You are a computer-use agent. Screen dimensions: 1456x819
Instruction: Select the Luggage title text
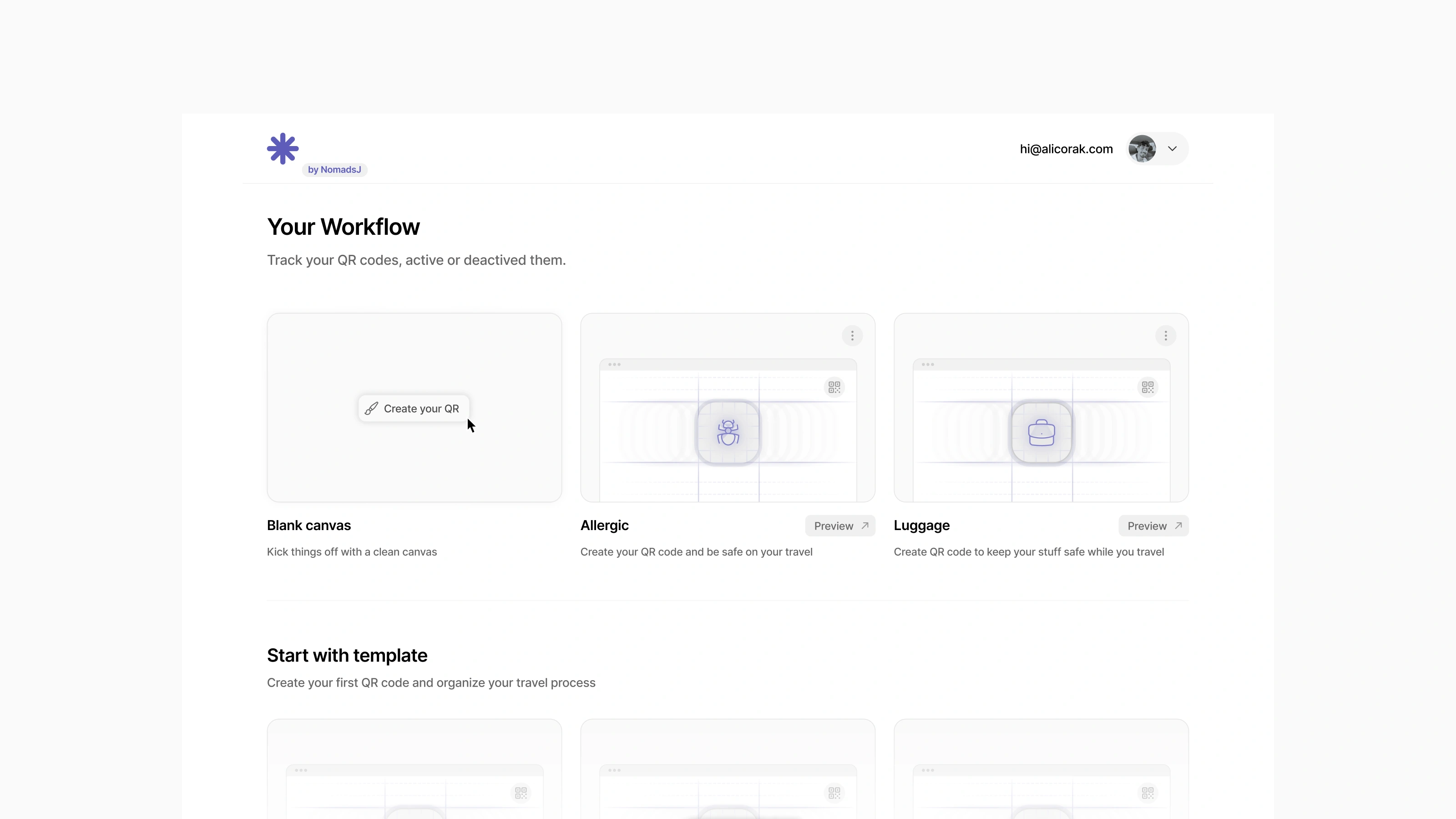point(921,526)
